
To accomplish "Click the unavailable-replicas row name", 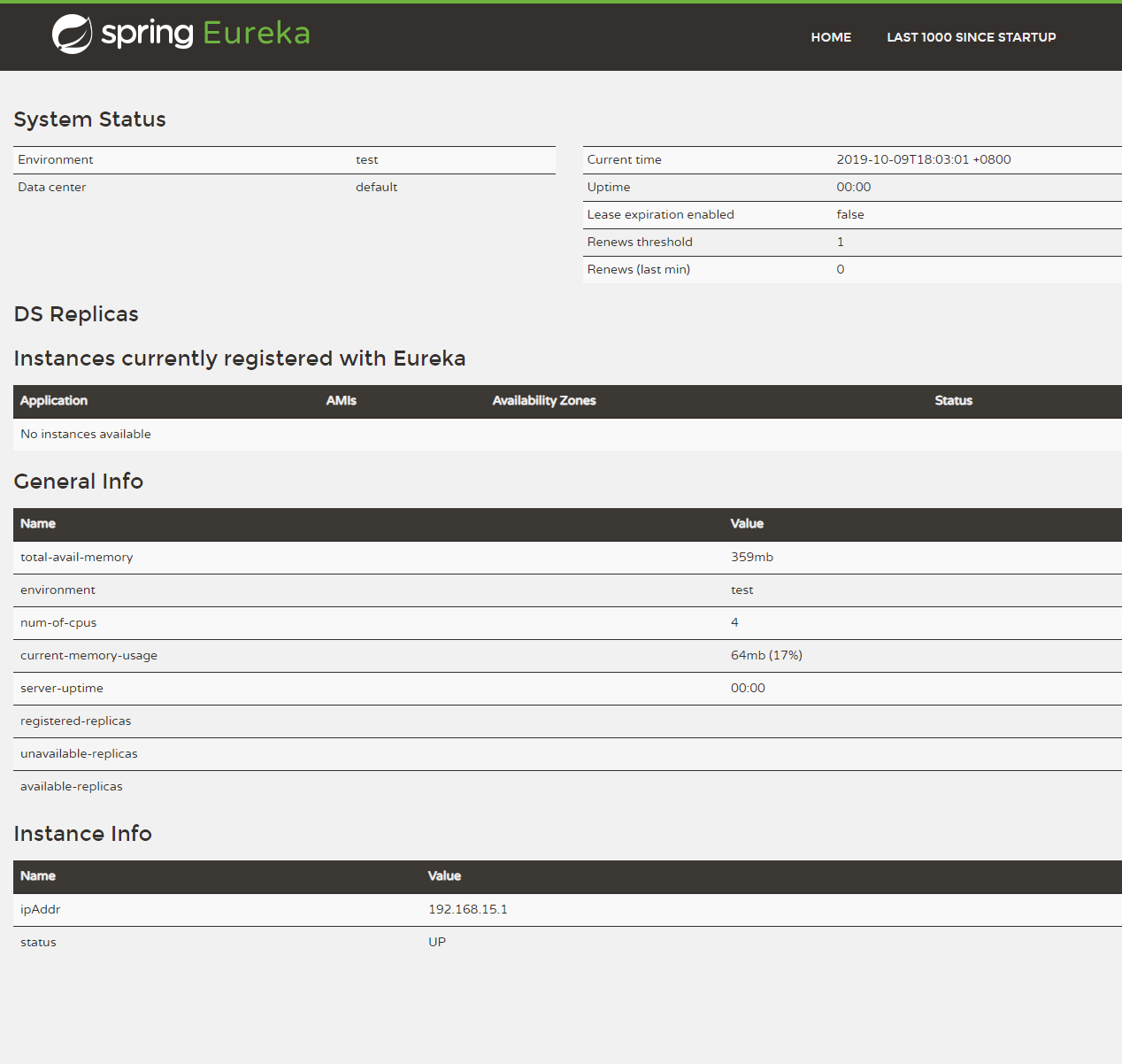I will point(79,754).
